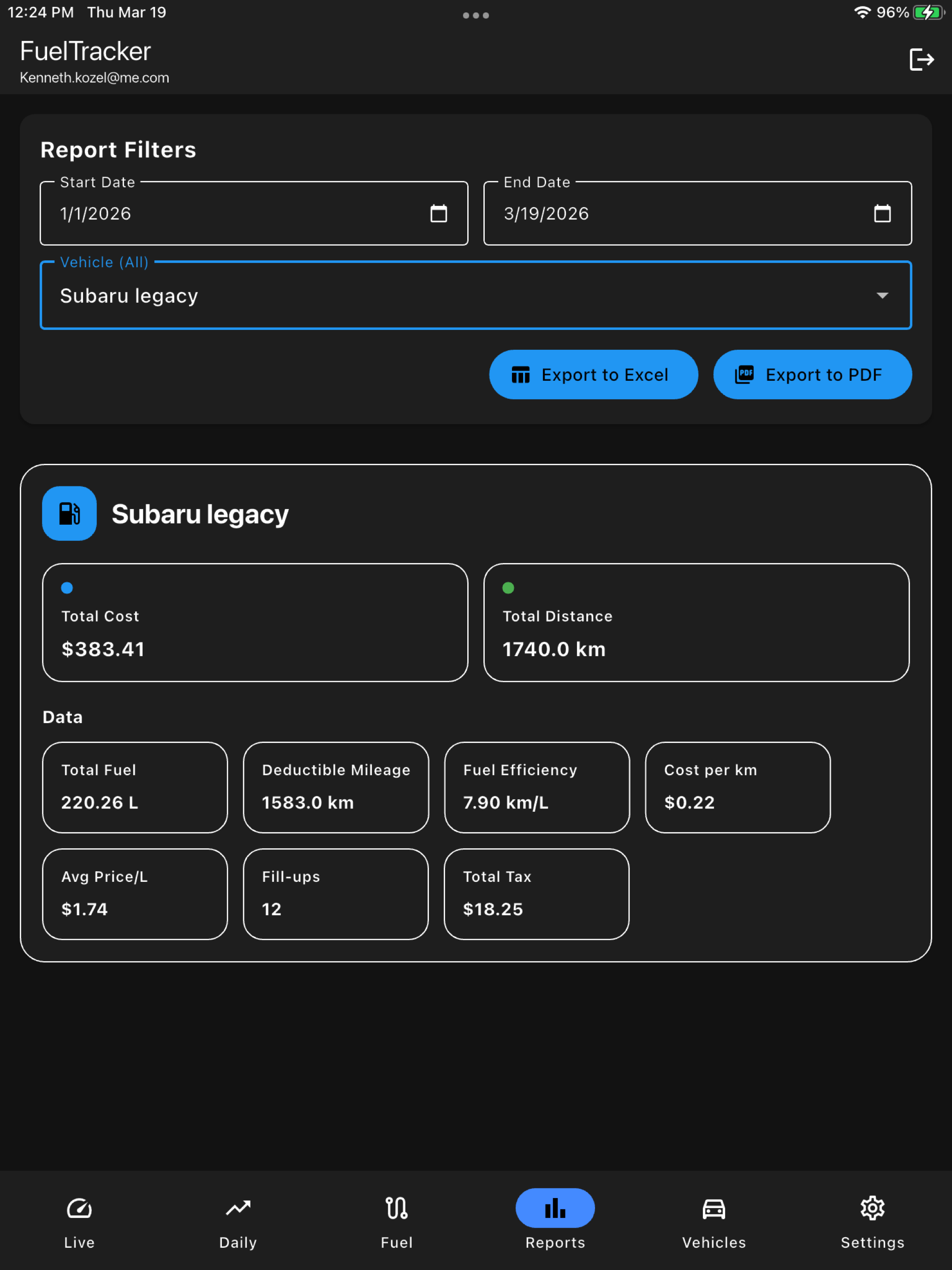Click the multitasking three-dots at top
The width and height of the screenshot is (952, 1270).
click(x=476, y=16)
